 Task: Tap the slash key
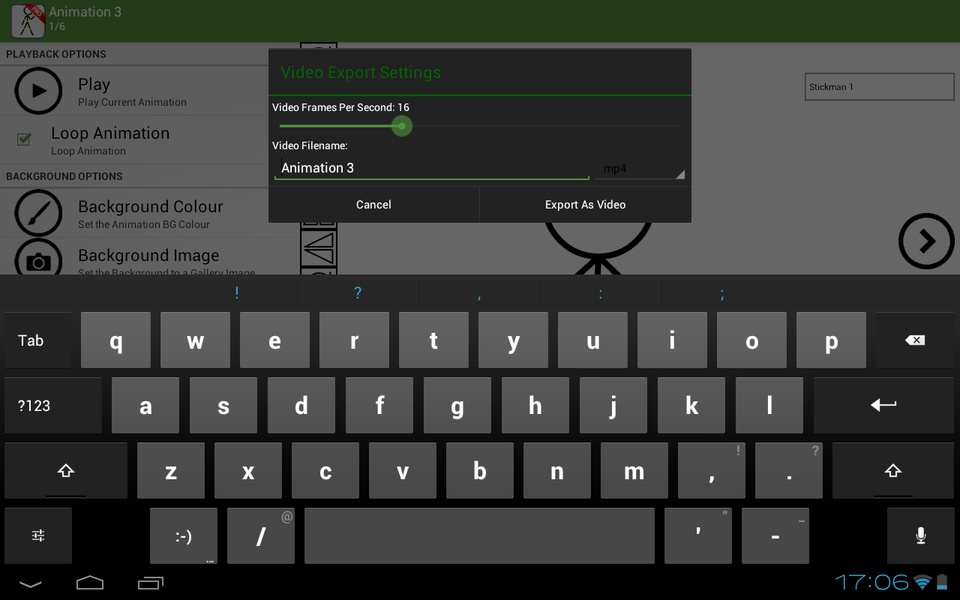pyautogui.click(x=261, y=536)
